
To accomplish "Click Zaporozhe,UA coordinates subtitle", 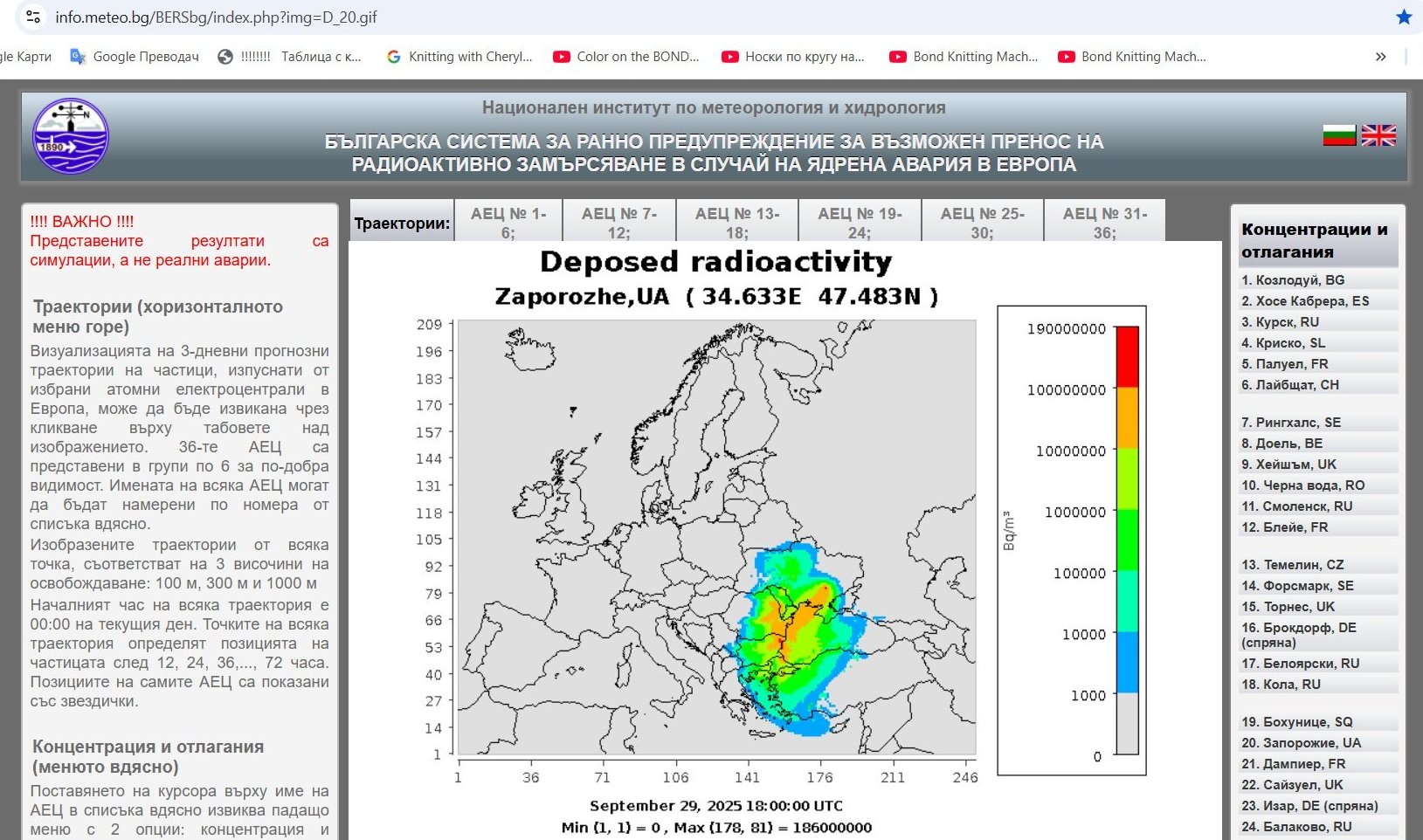I will tap(716, 297).
